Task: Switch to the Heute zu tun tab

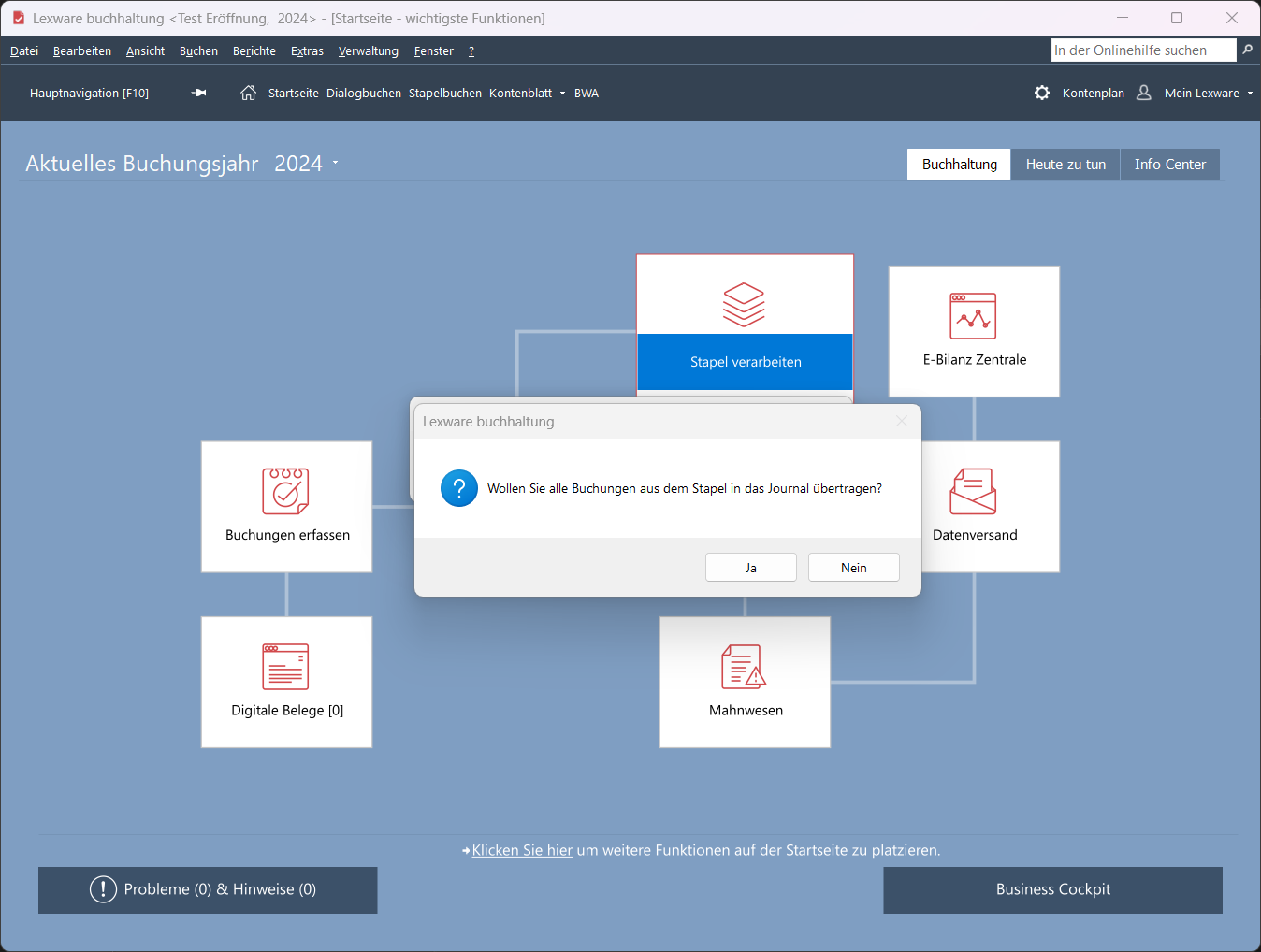Action: pyautogui.click(x=1065, y=164)
